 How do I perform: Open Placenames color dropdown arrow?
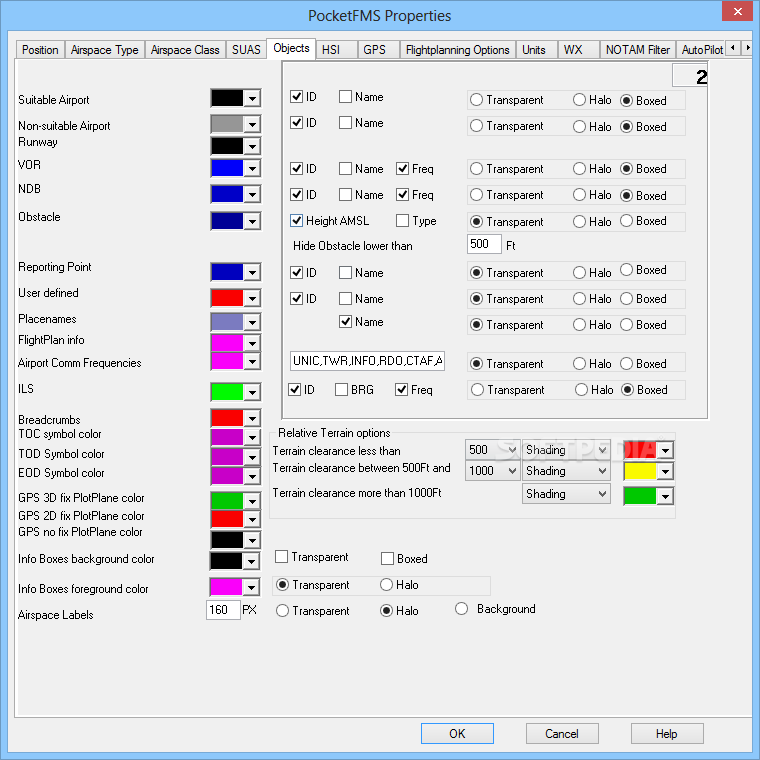coord(252,322)
